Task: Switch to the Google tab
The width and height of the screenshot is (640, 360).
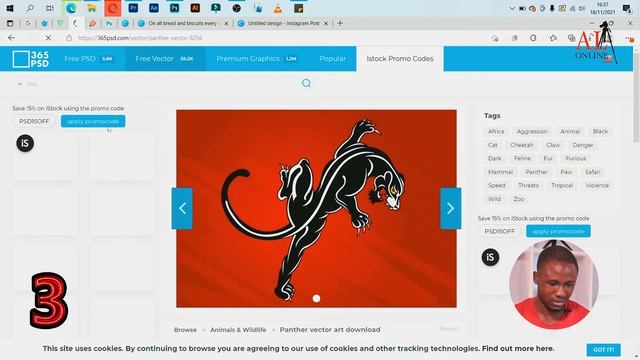Action: (x=28, y=24)
